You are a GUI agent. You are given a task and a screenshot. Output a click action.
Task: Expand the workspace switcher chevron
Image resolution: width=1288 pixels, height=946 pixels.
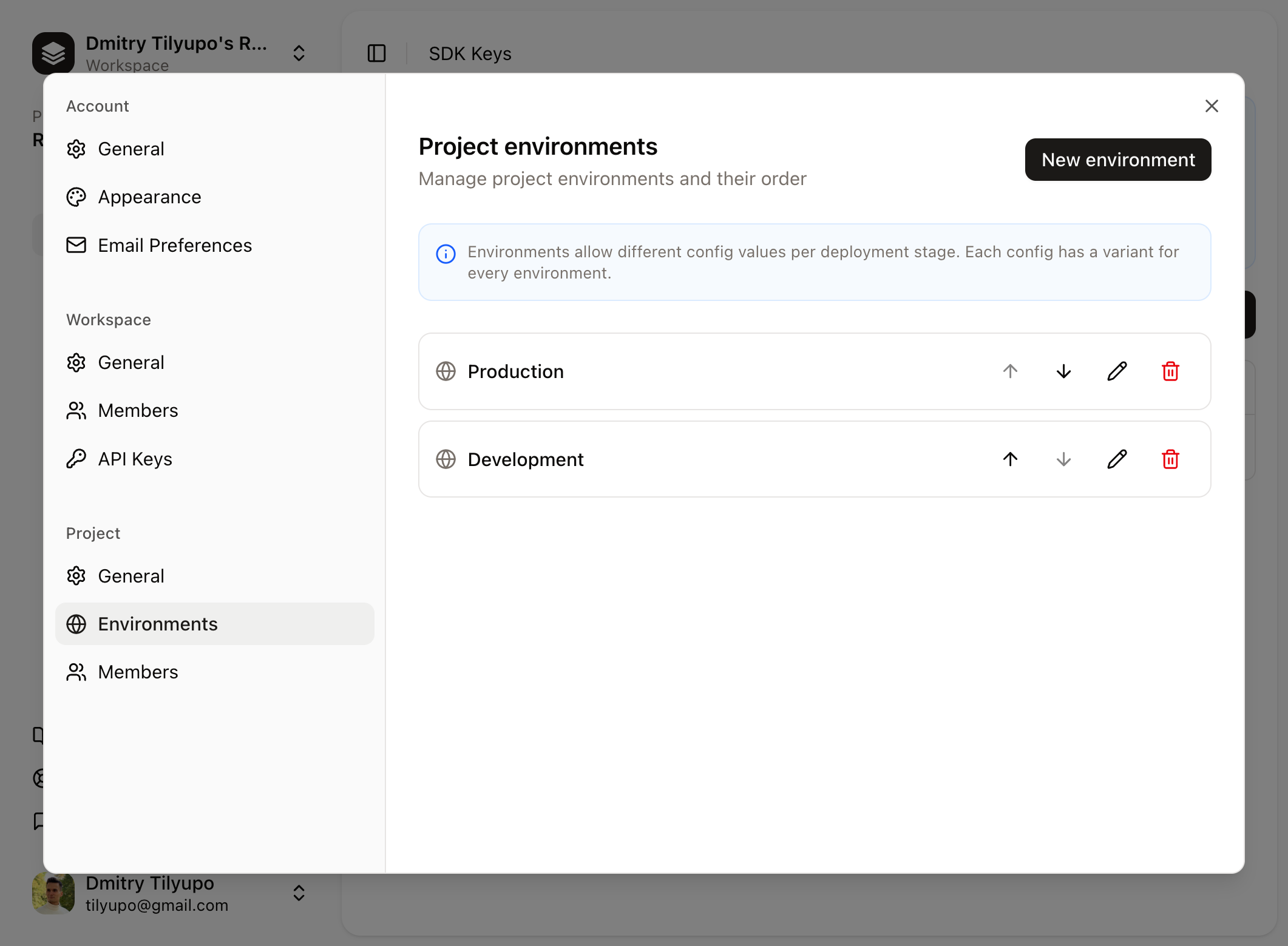pyautogui.click(x=299, y=53)
